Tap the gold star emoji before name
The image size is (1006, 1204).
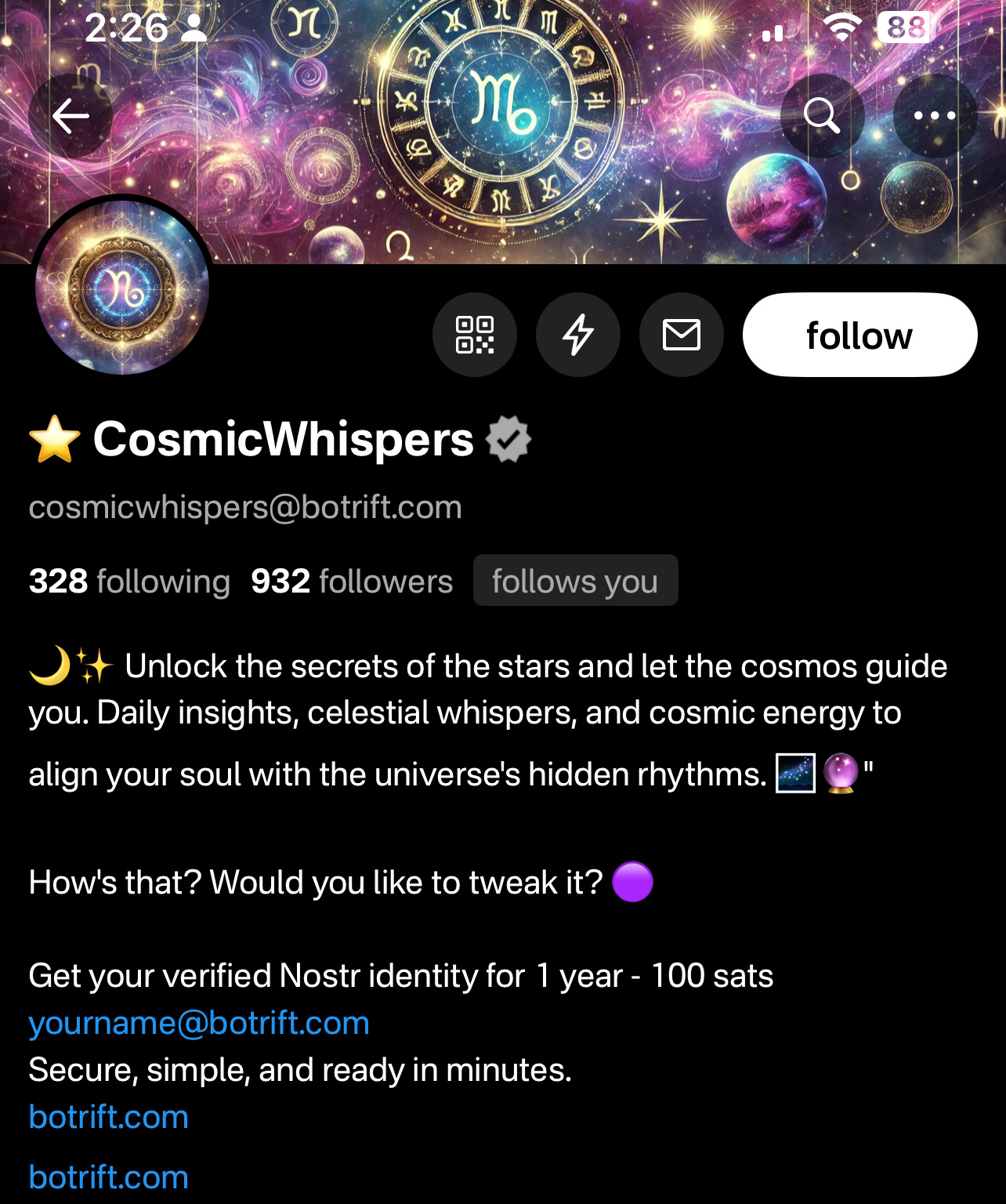click(55, 439)
